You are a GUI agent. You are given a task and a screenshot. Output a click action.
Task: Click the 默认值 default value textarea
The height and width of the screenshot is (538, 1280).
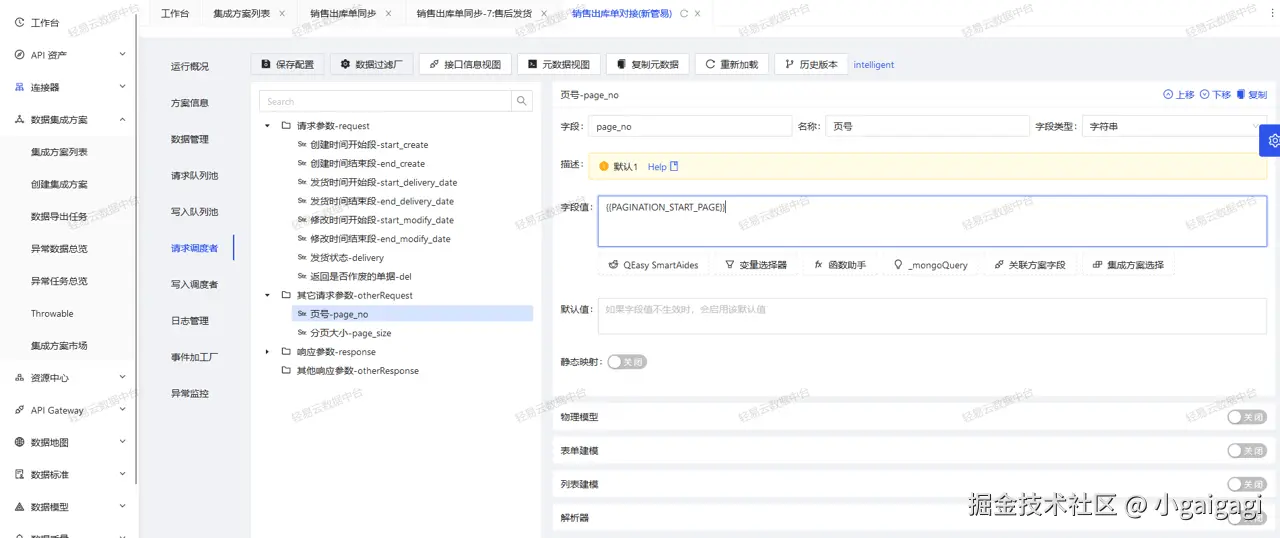(932, 315)
